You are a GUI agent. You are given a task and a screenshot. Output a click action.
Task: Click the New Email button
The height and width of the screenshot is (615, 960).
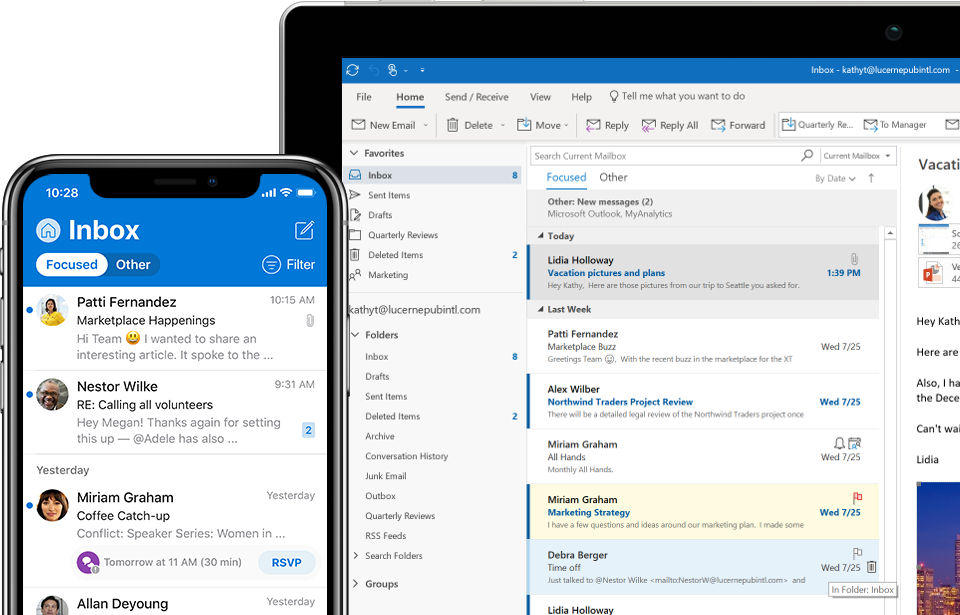pos(384,125)
